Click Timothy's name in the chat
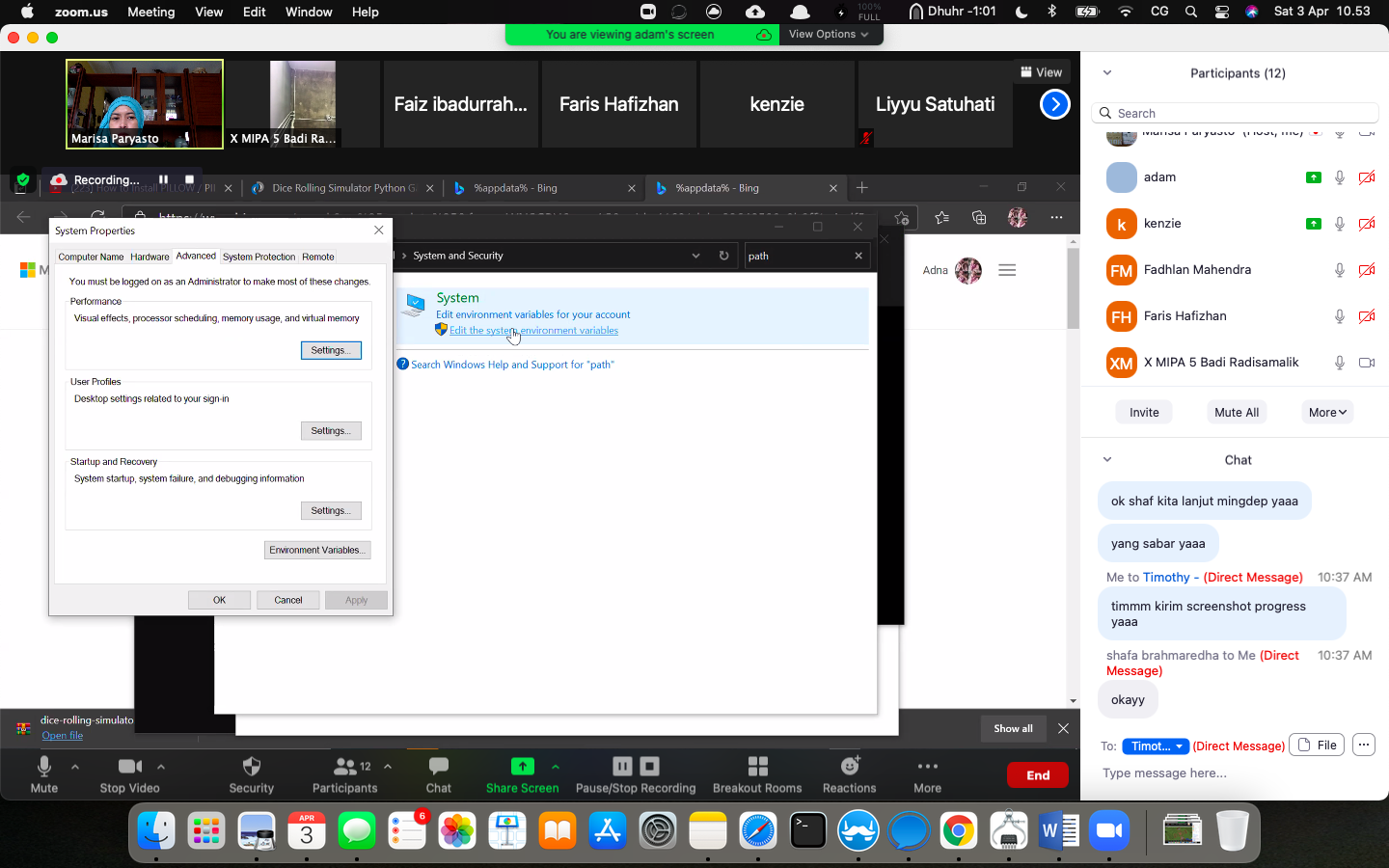1389x868 pixels. [x=1166, y=578]
